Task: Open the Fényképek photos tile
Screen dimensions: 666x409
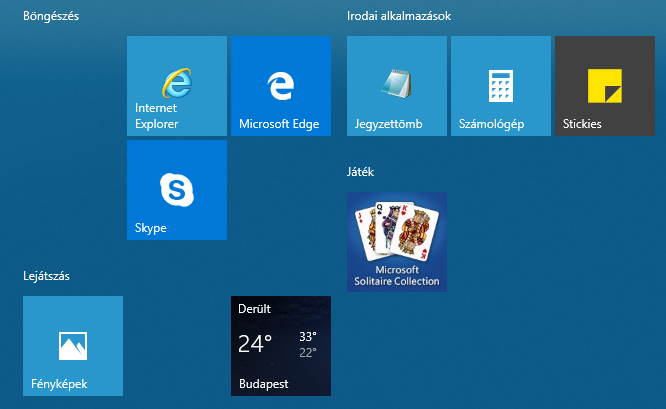Action: 73,346
